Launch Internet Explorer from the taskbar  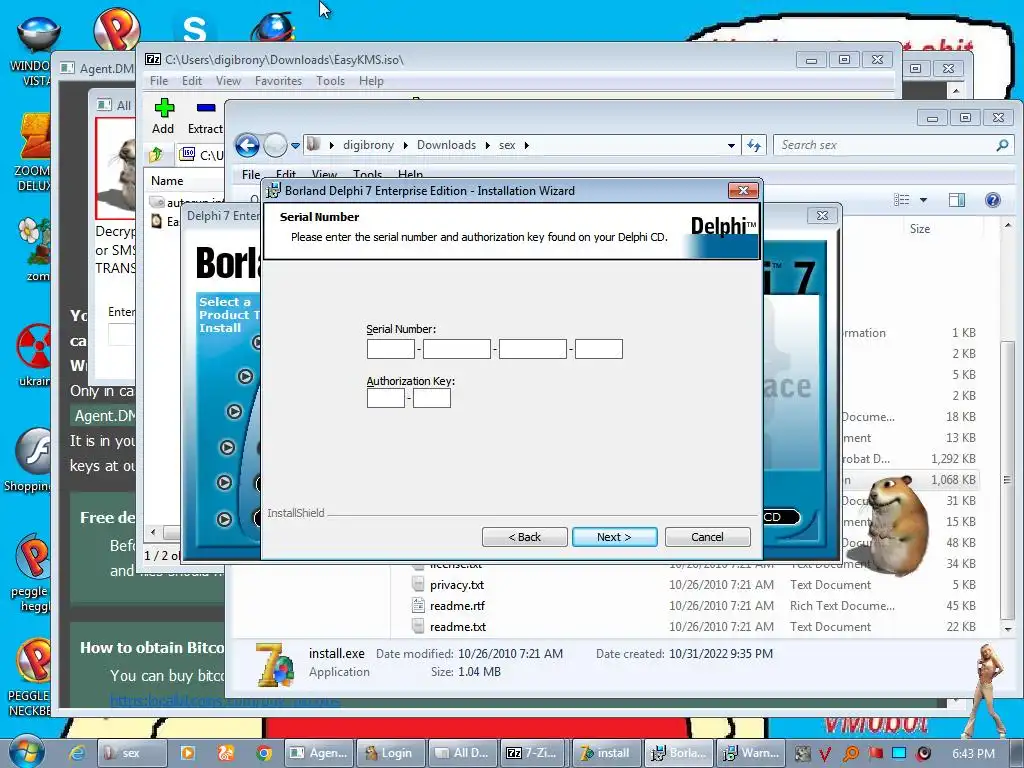pyautogui.click(x=77, y=753)
